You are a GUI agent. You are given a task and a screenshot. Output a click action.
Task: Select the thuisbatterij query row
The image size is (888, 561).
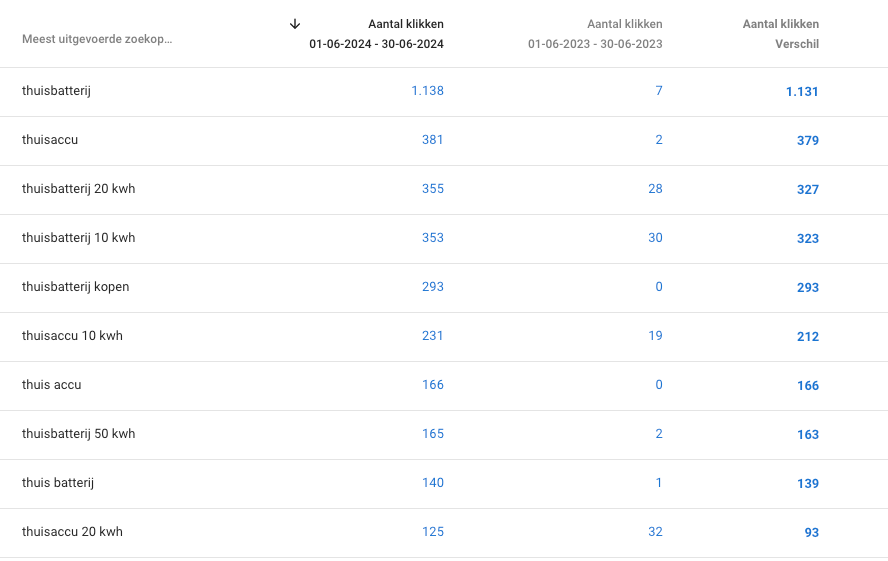[x=57, y=91]
